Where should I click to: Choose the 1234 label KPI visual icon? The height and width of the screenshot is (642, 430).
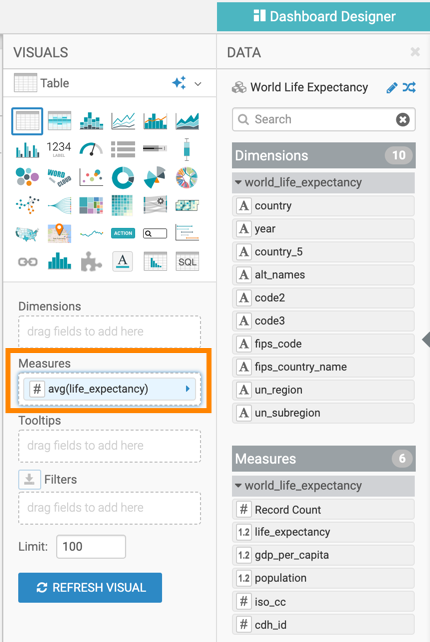pyautogui.click(x=59, y=149)
